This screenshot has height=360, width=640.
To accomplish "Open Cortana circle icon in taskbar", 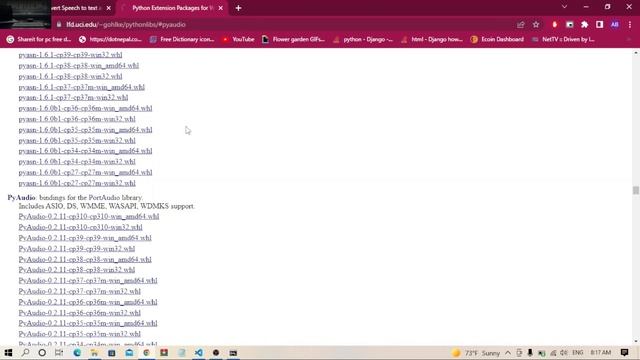I will point(42,353).
